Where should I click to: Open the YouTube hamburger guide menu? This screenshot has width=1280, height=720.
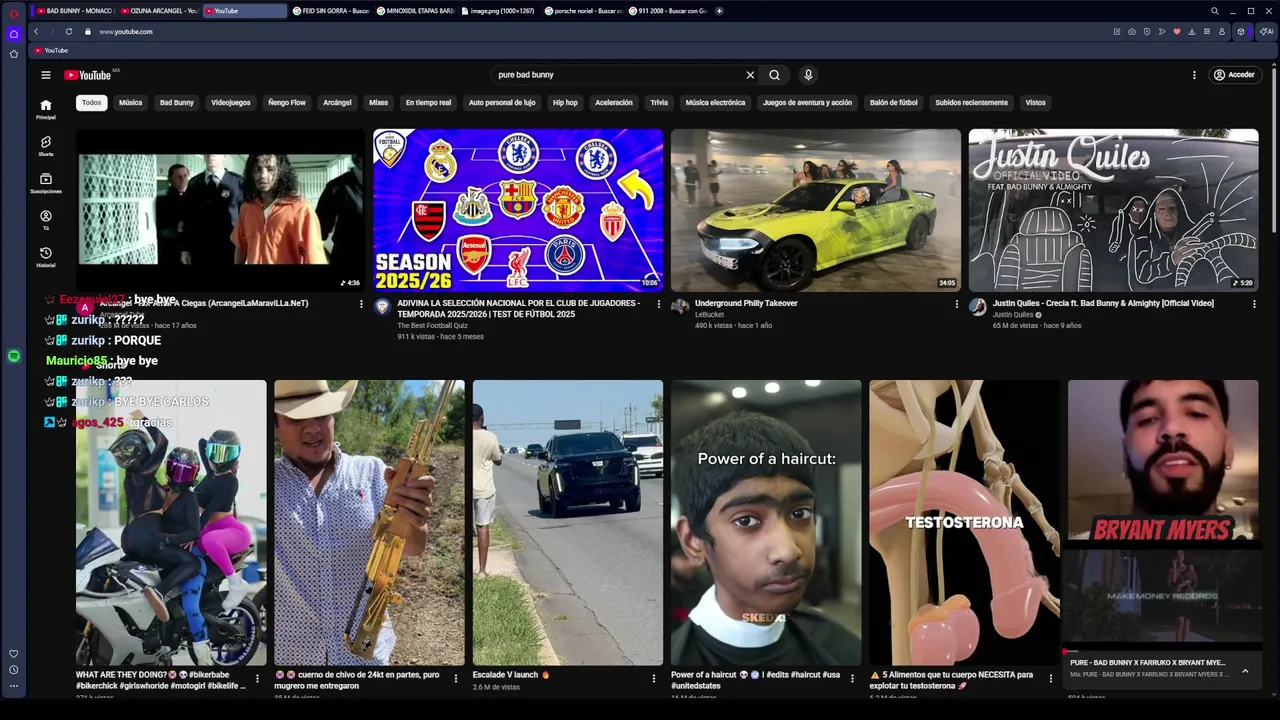click(45, 75)
